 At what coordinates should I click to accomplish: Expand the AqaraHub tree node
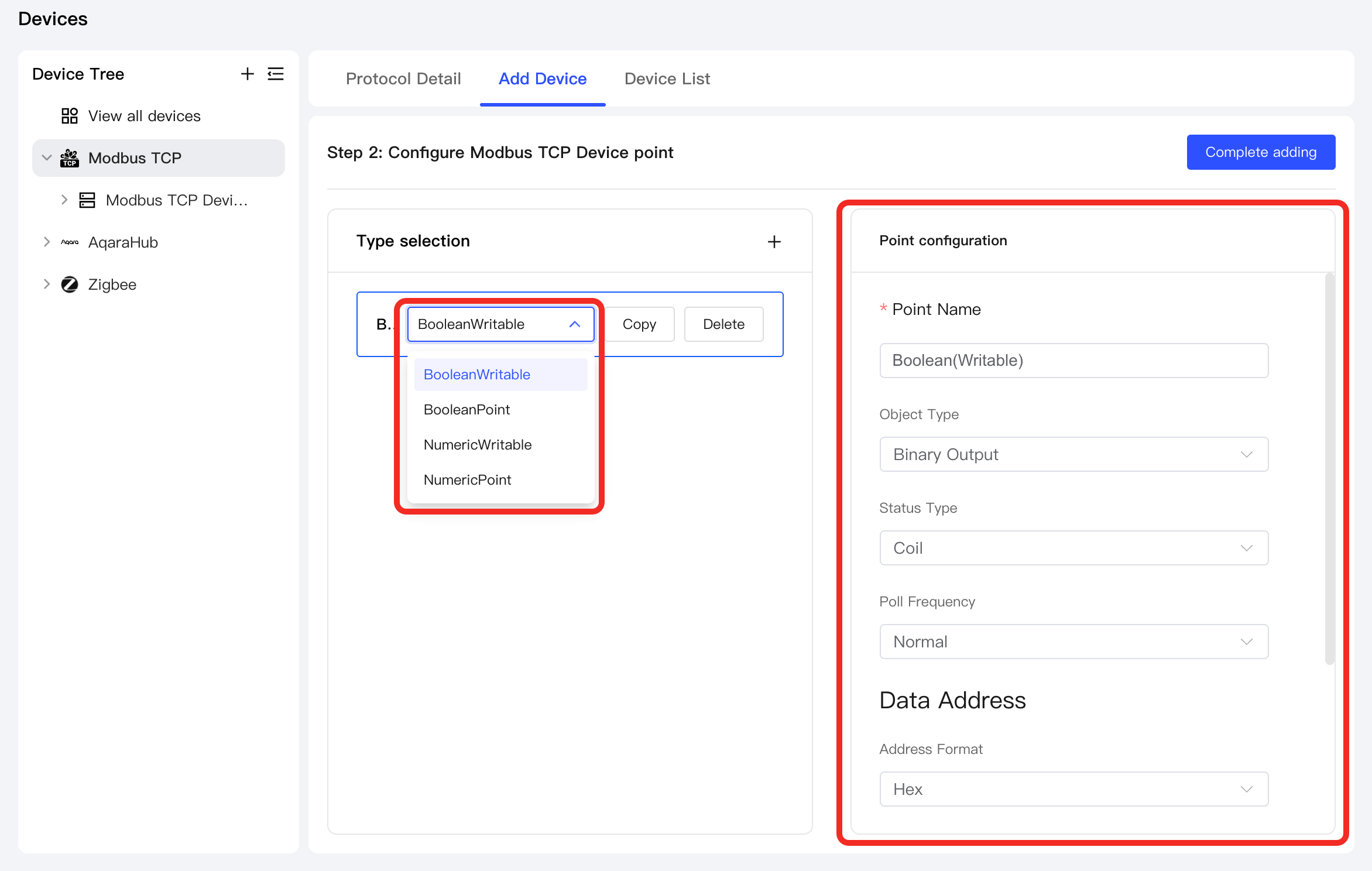[47, 242]
